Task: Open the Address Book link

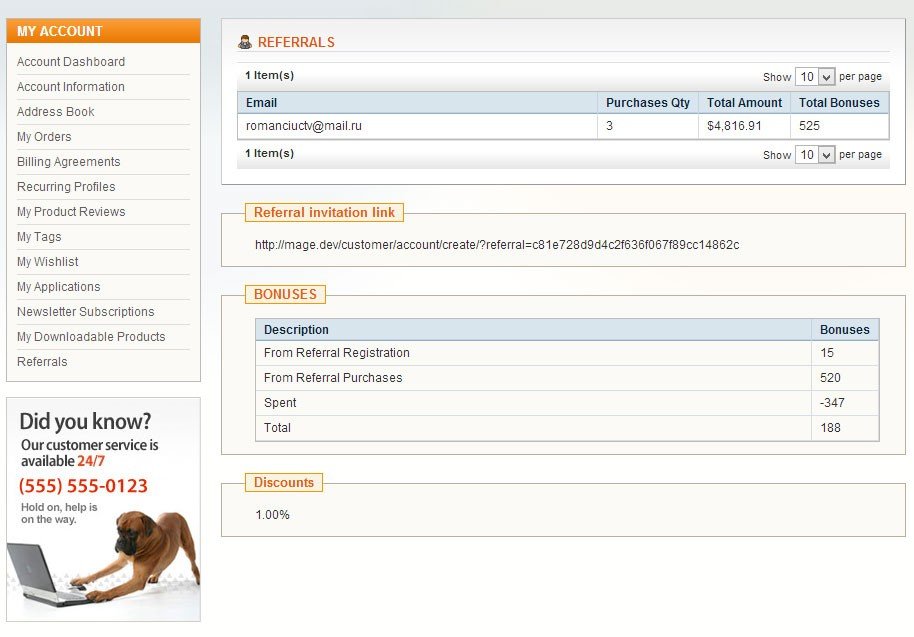Action: (x=55, y=112)
